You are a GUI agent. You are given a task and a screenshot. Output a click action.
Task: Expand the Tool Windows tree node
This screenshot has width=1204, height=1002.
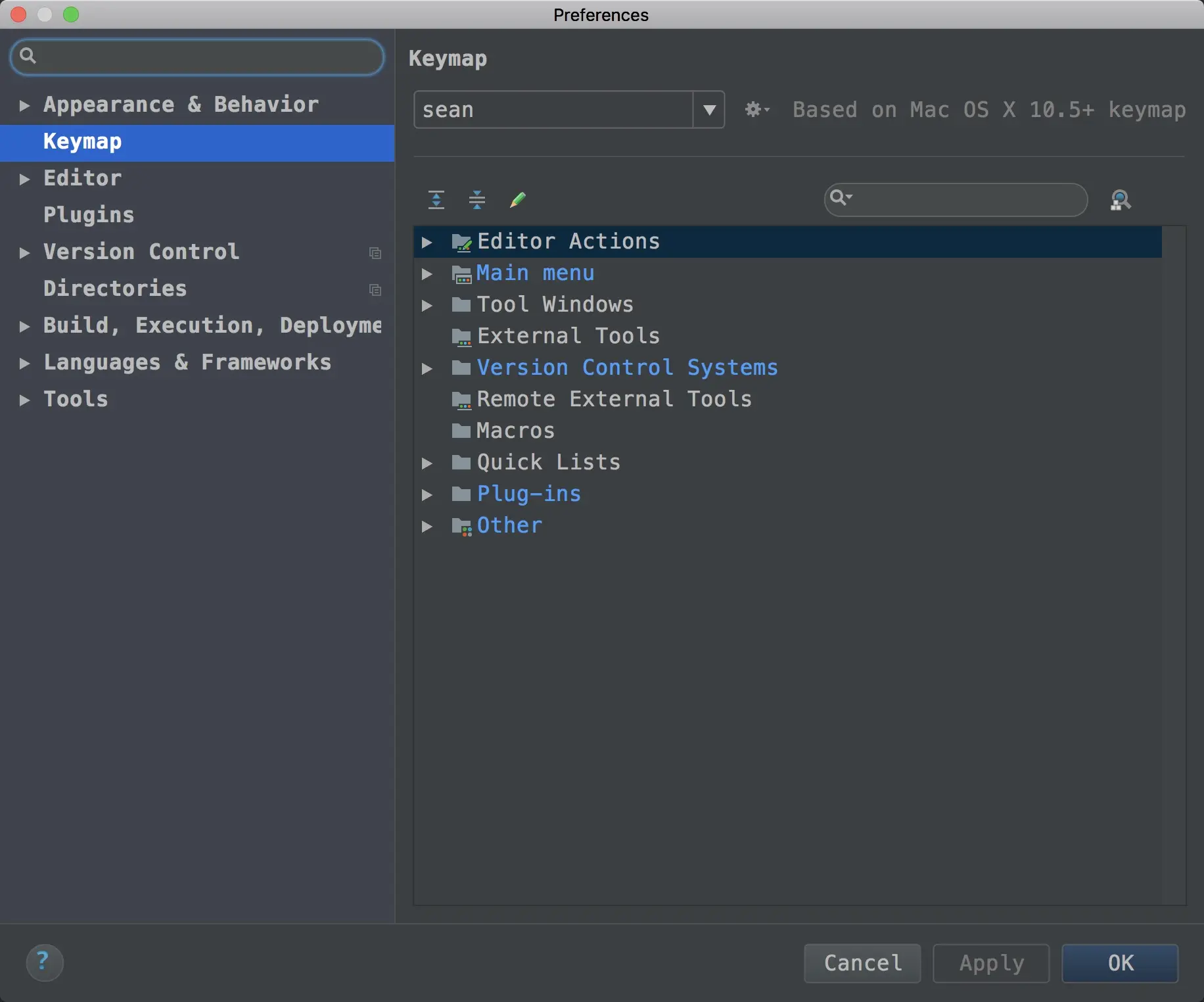click(427, 305)
